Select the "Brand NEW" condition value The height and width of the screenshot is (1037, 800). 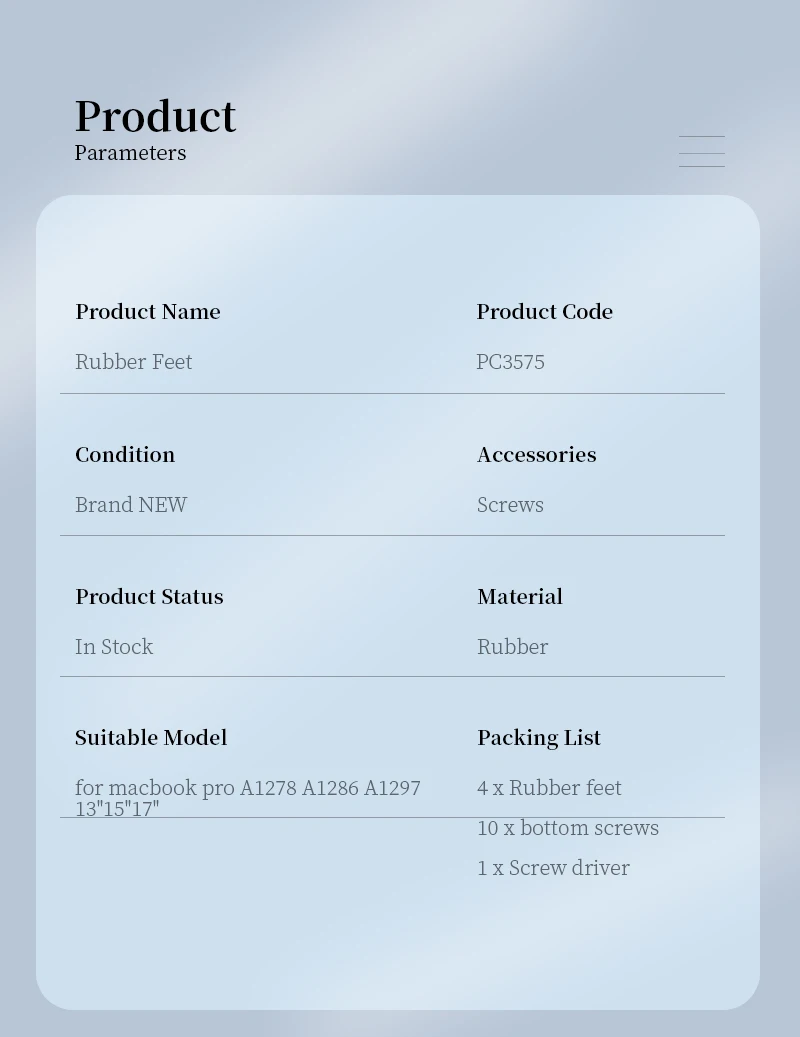131,505
